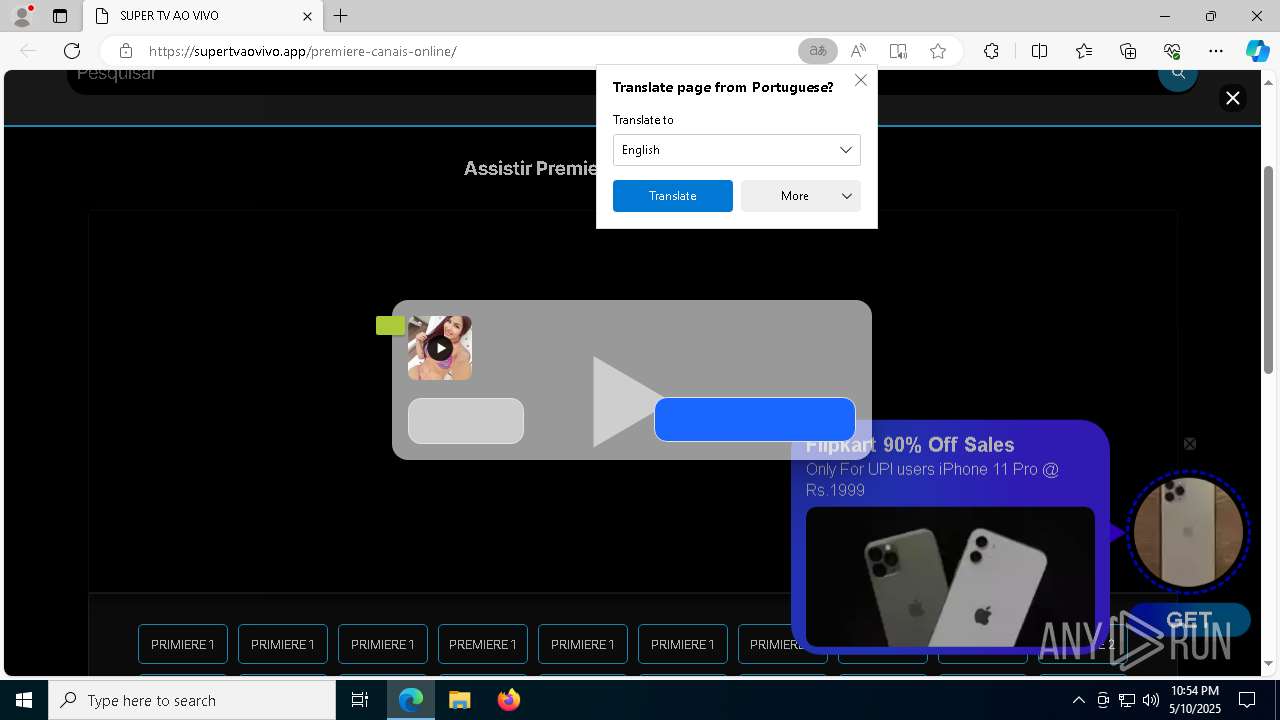Open the notification center
This screenshot has height=720, width=1280.
pyautogui.click(x=1247, y=700)
